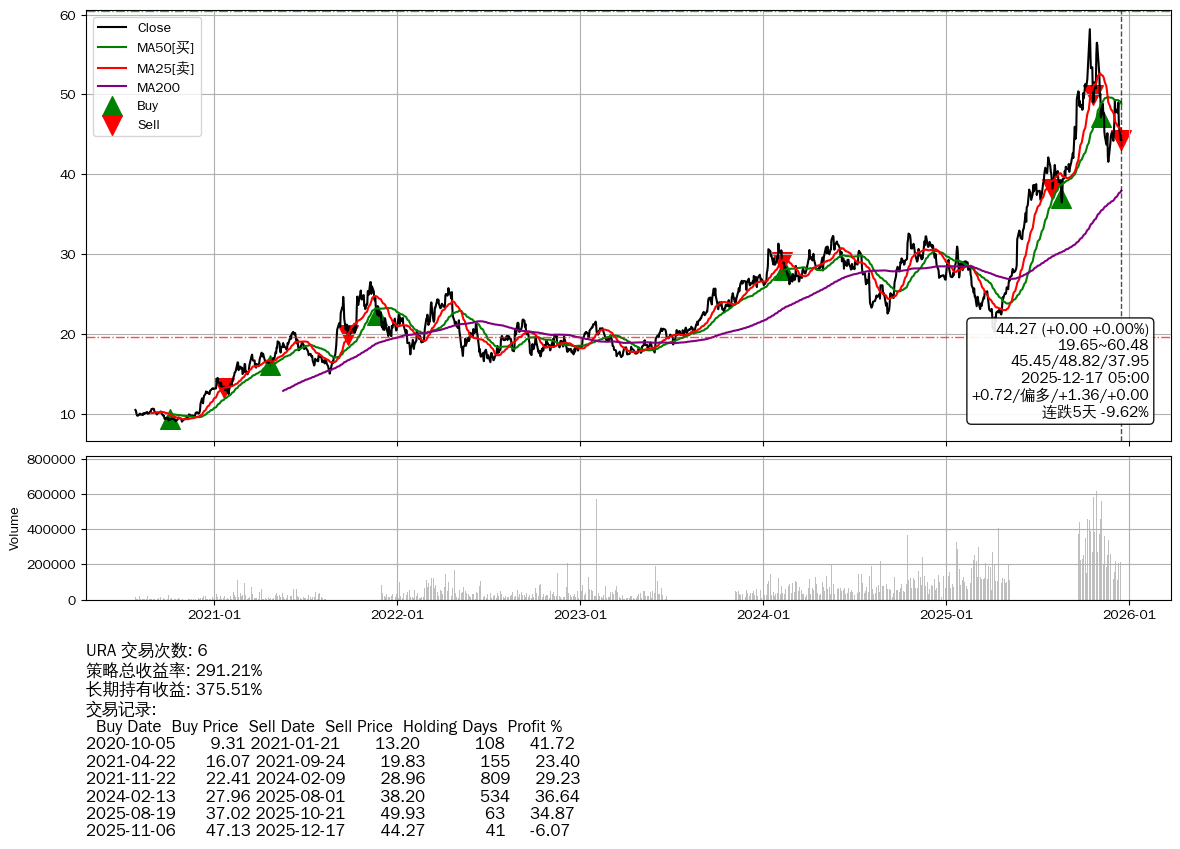Click the 2025-12-17 05:00 timestamp in the info box
The height and width of the screenshot is (849, 1180).
pyautogui.click(x=1084, y=378)
